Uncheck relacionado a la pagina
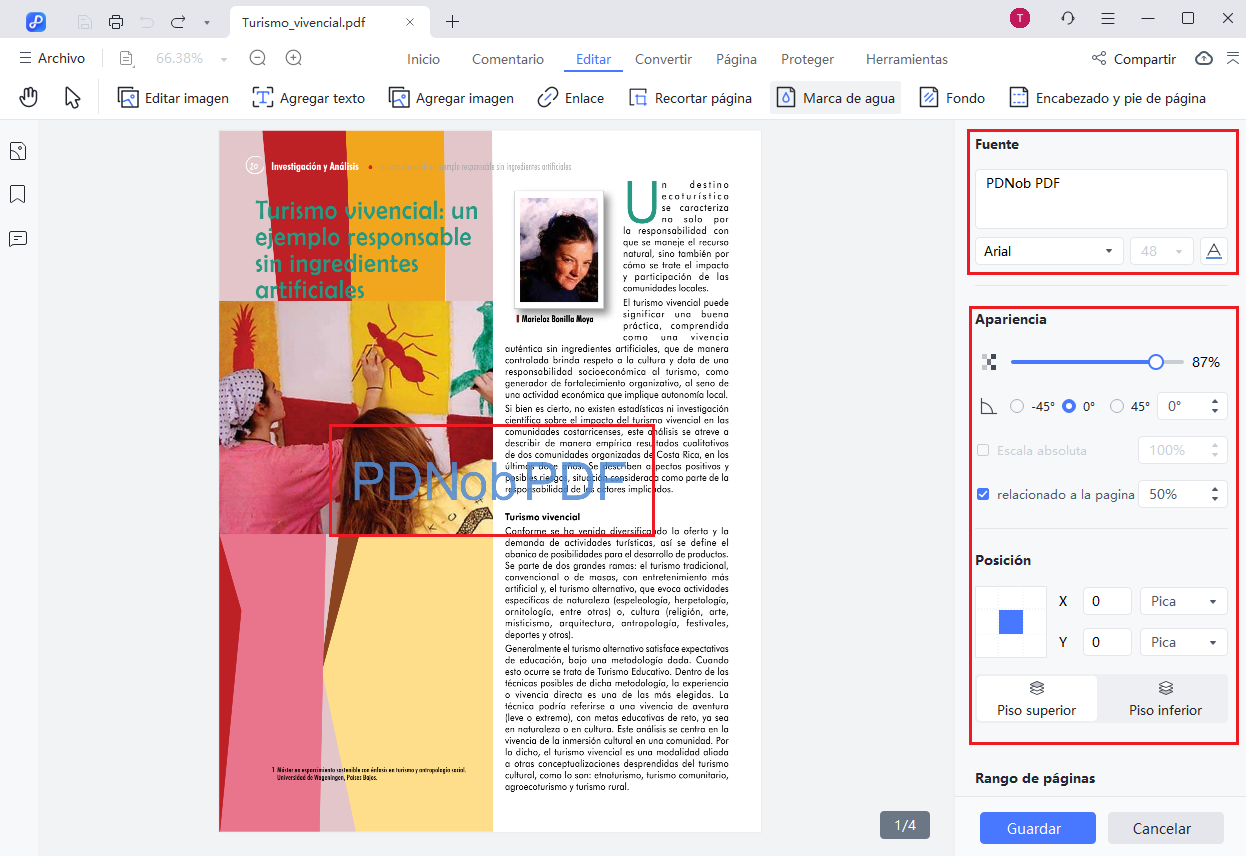Viewport: 1246px width, 856px height. click(983, 493)
